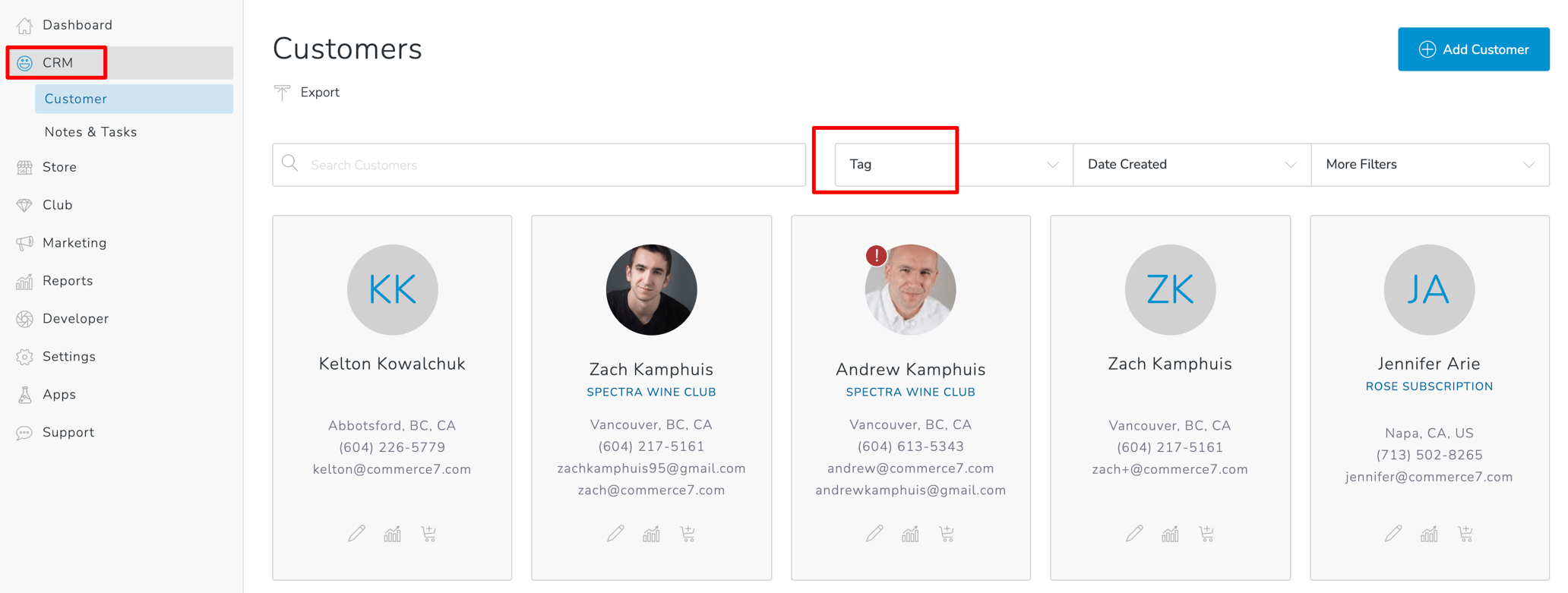
Task: Select the Developer aperture icon
Action: point(25,319)
